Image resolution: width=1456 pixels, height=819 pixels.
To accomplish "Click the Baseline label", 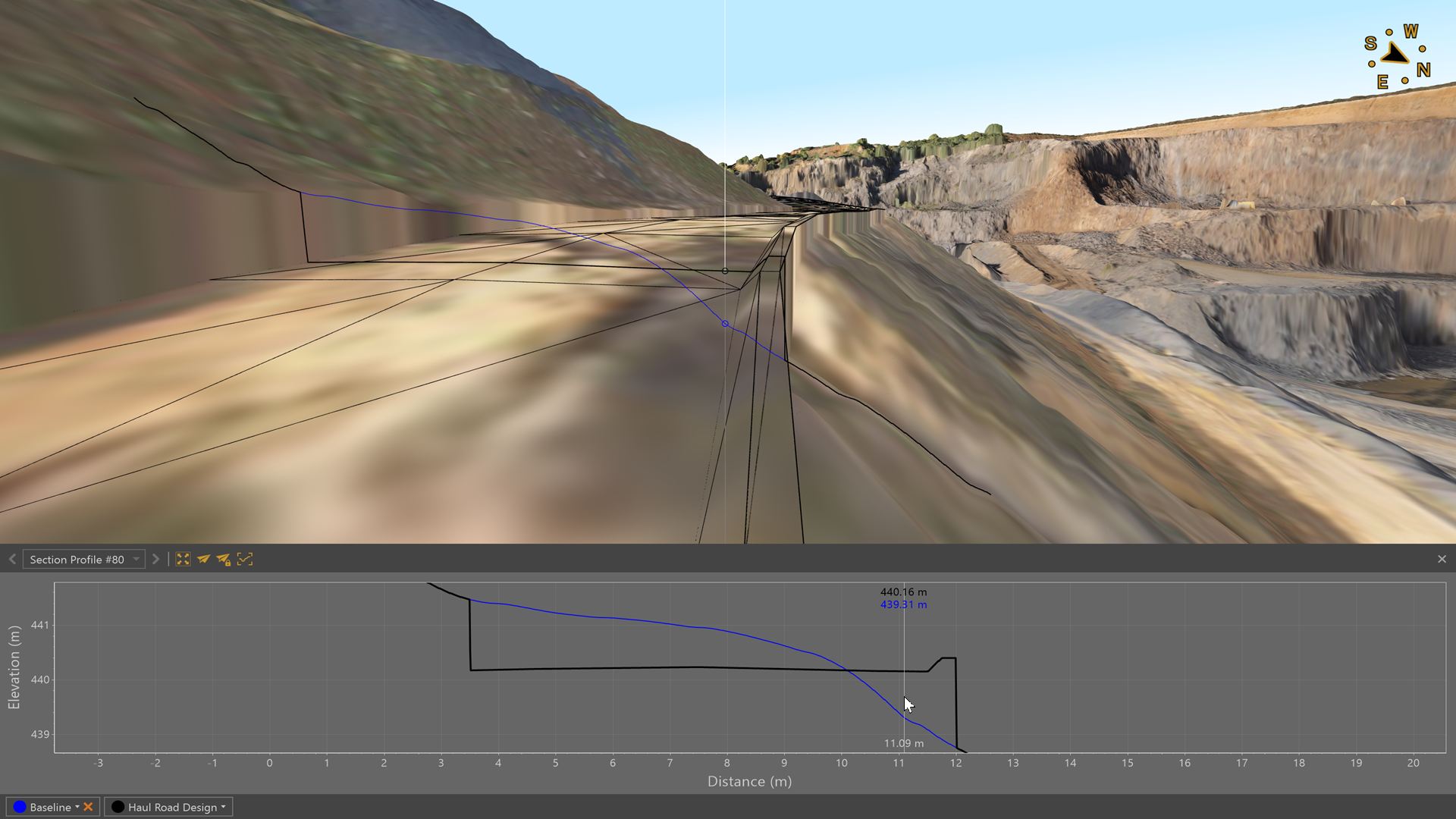I will [x=50, y=807].
